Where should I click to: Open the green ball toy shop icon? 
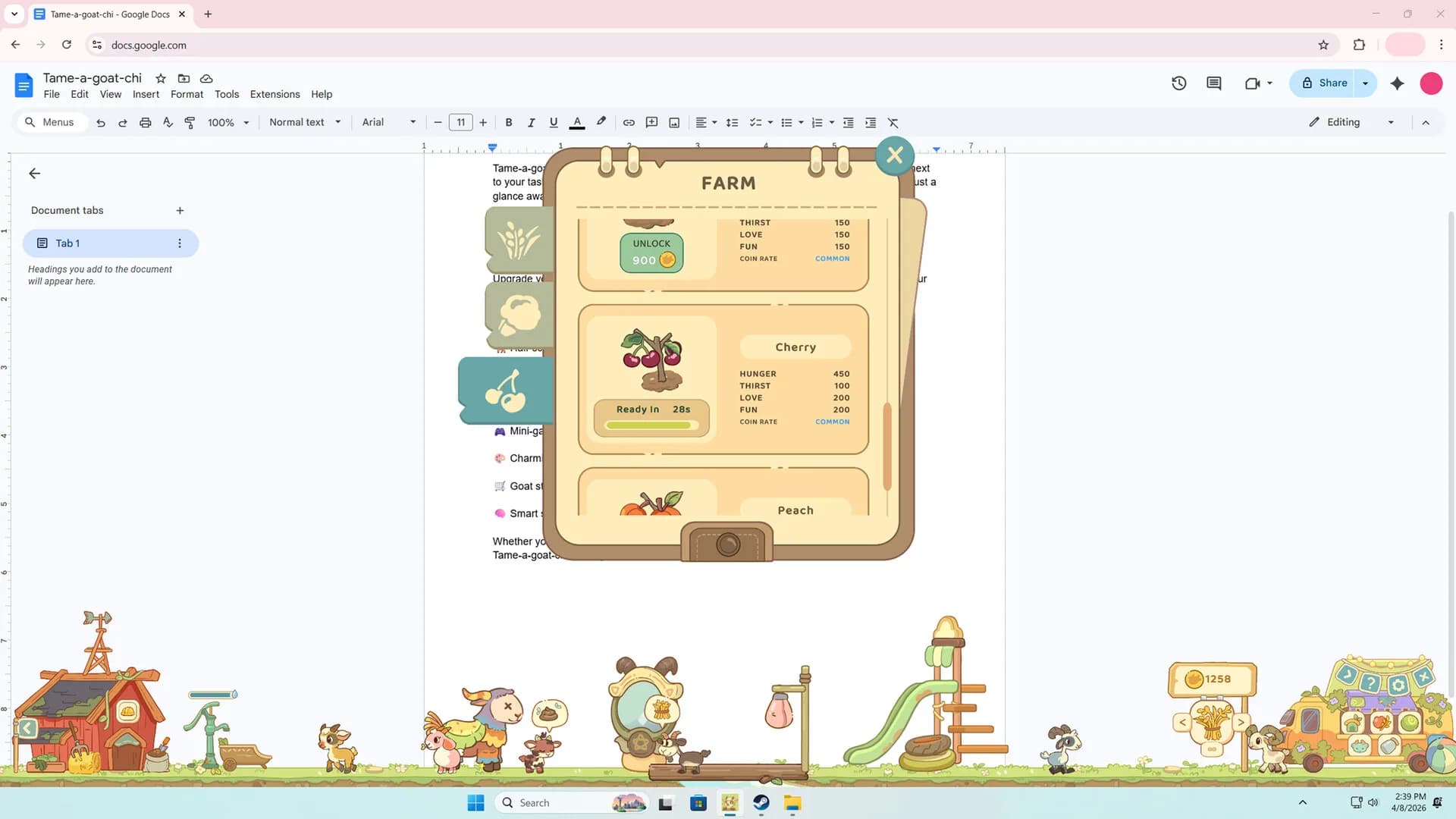tap(1410, 723)
